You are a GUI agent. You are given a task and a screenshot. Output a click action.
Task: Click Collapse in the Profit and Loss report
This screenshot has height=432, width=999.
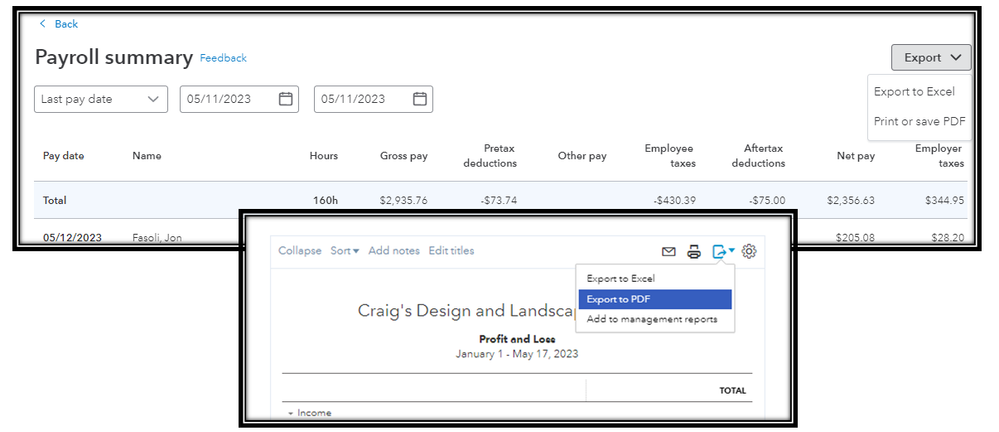[300, 251]
